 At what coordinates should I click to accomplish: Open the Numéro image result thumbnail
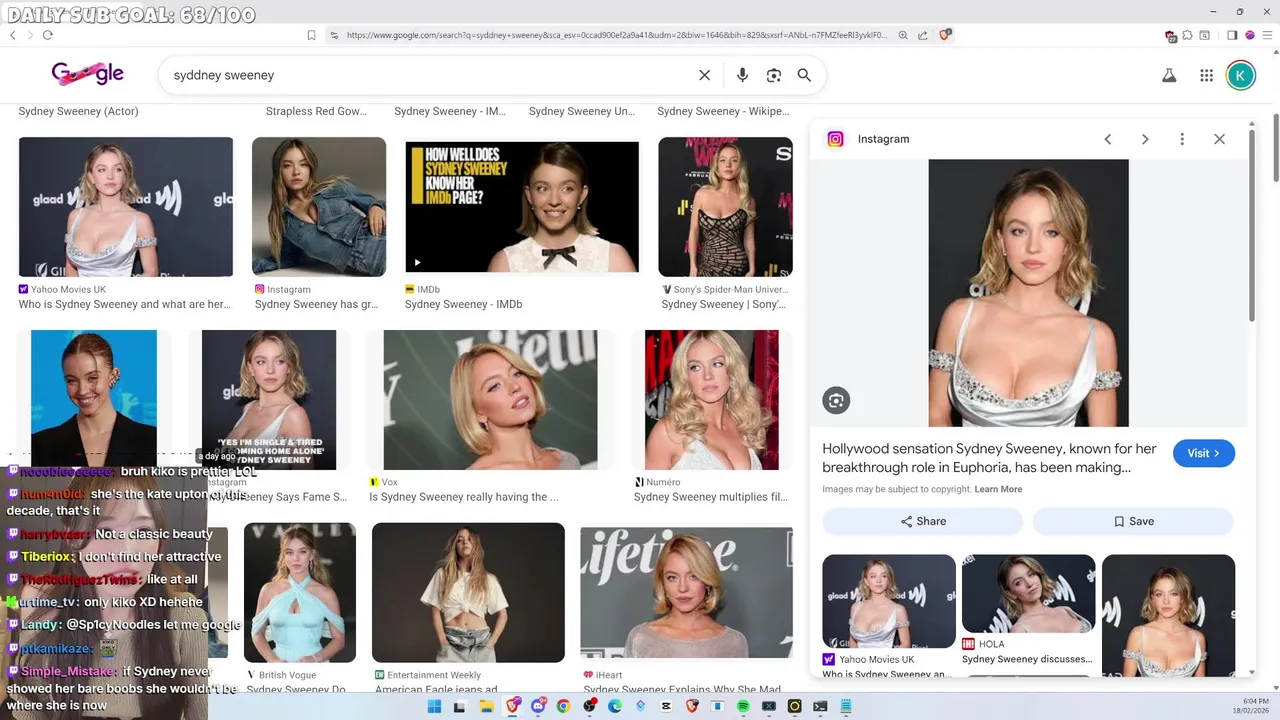(712, 400)
